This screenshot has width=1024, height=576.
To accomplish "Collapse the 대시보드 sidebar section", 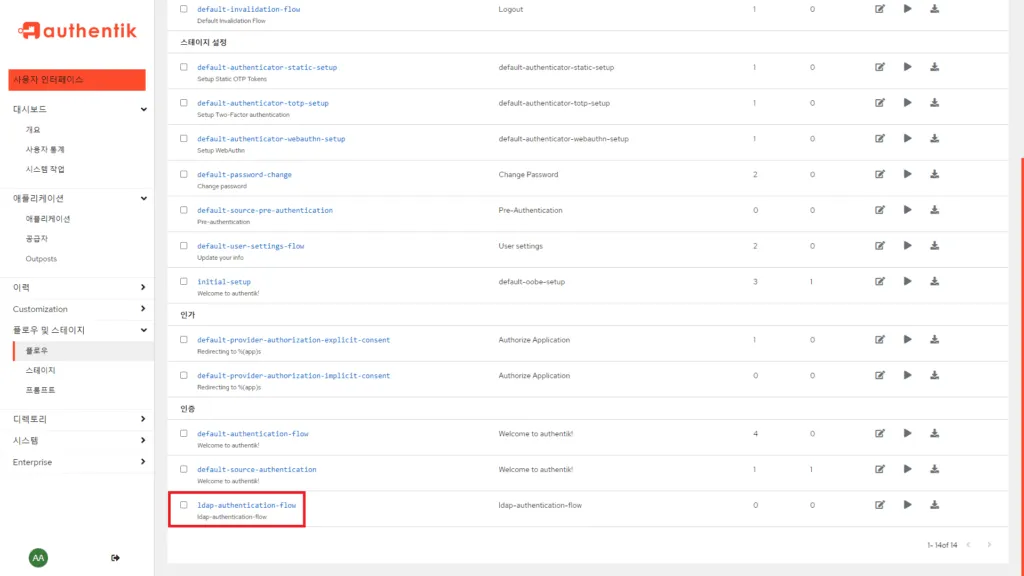I will 75,109.
